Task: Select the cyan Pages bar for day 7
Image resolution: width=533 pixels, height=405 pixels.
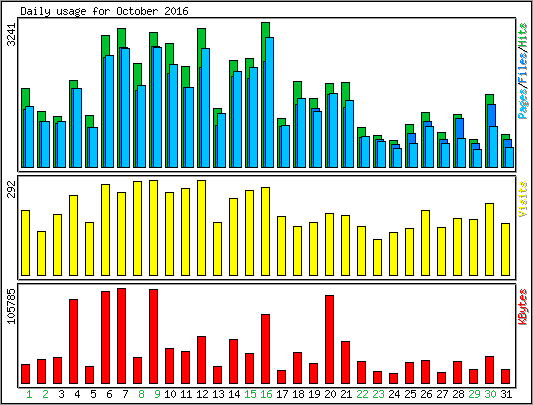Action: pyautogui.click(x=125, y=108)
